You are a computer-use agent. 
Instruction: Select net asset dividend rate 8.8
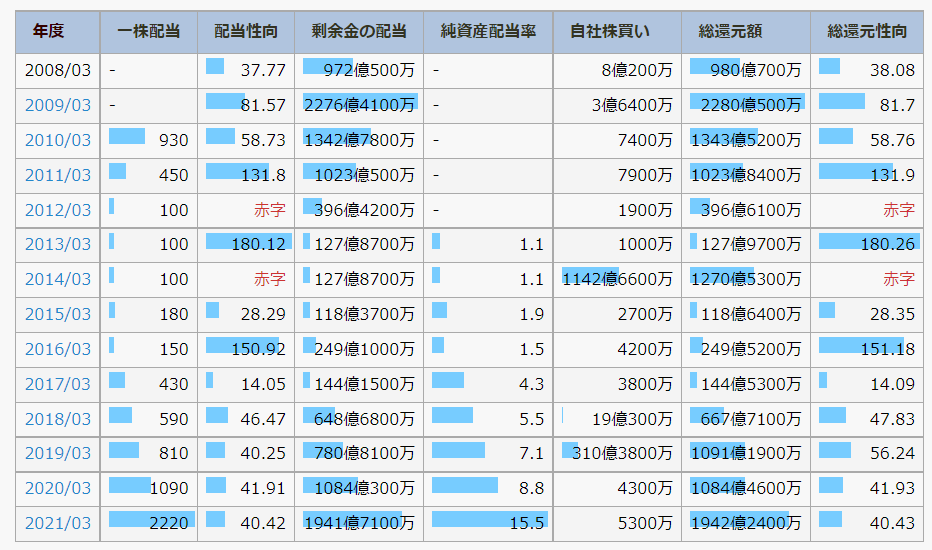[x=488, y=489]
